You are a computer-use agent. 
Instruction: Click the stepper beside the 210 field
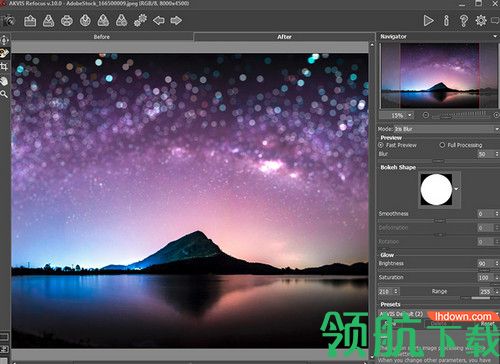[x=396, y=292]
